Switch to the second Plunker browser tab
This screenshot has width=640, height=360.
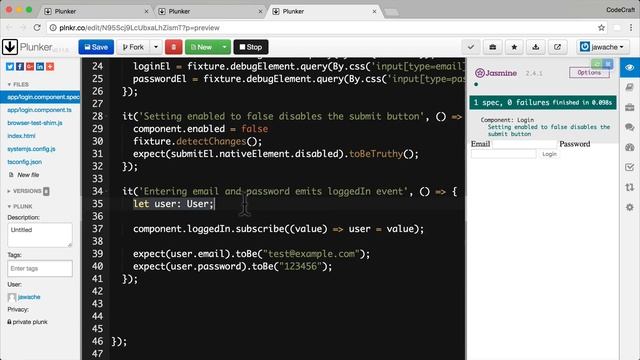click(210, 11)
